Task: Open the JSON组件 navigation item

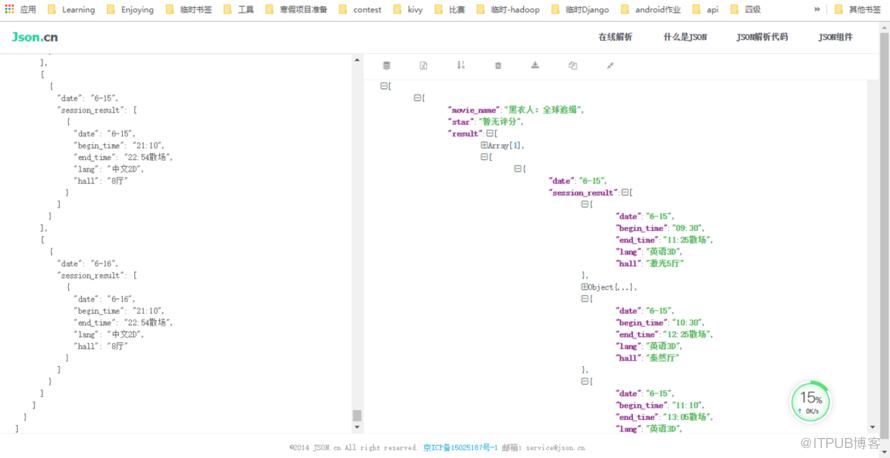Action: pos(835,37)
